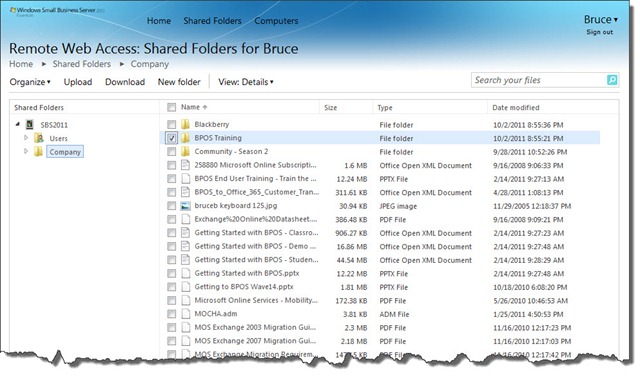Viewport: 640px width, 380px height.
Task: Click the Sign out link
Action: tap(600, 32)
